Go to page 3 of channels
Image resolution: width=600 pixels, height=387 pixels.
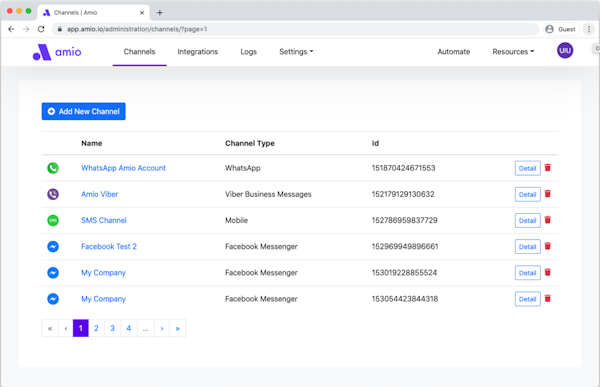112,328
